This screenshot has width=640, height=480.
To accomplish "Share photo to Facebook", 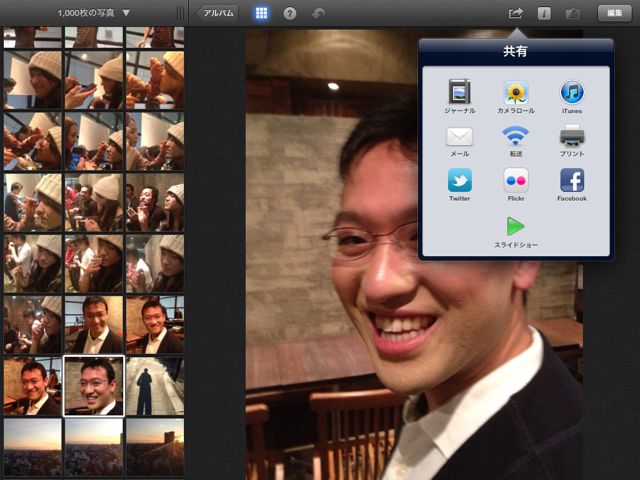I will click(x=571, y=184).
